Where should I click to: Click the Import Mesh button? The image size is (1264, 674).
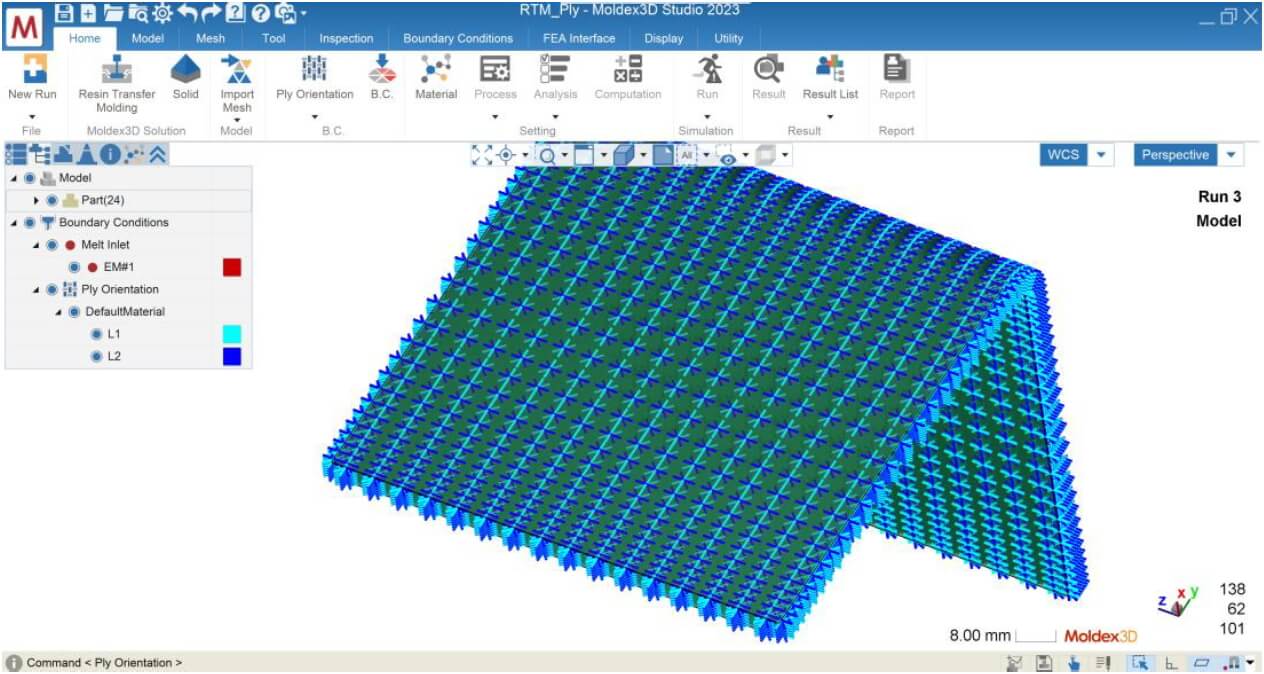pyautogui.click(x=237, y=84)
